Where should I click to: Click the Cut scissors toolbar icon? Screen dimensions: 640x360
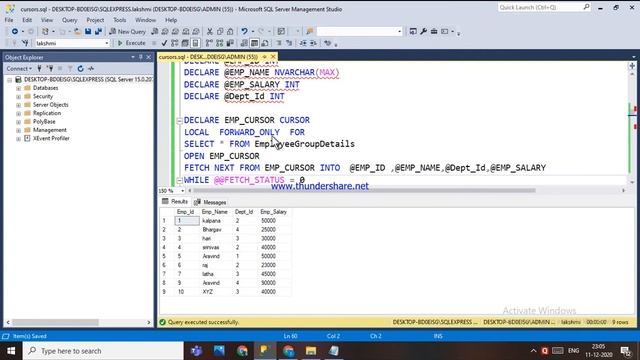(x=210, y=31)
